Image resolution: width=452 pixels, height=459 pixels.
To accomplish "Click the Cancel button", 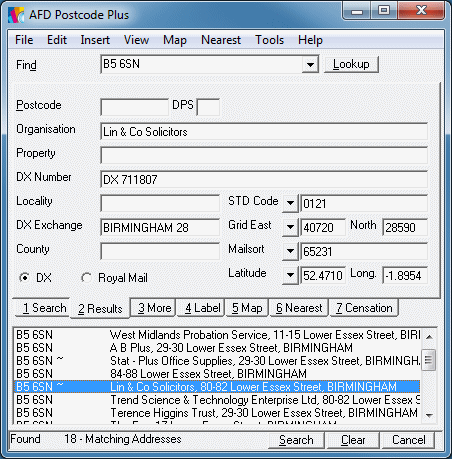I will [409, 440].
